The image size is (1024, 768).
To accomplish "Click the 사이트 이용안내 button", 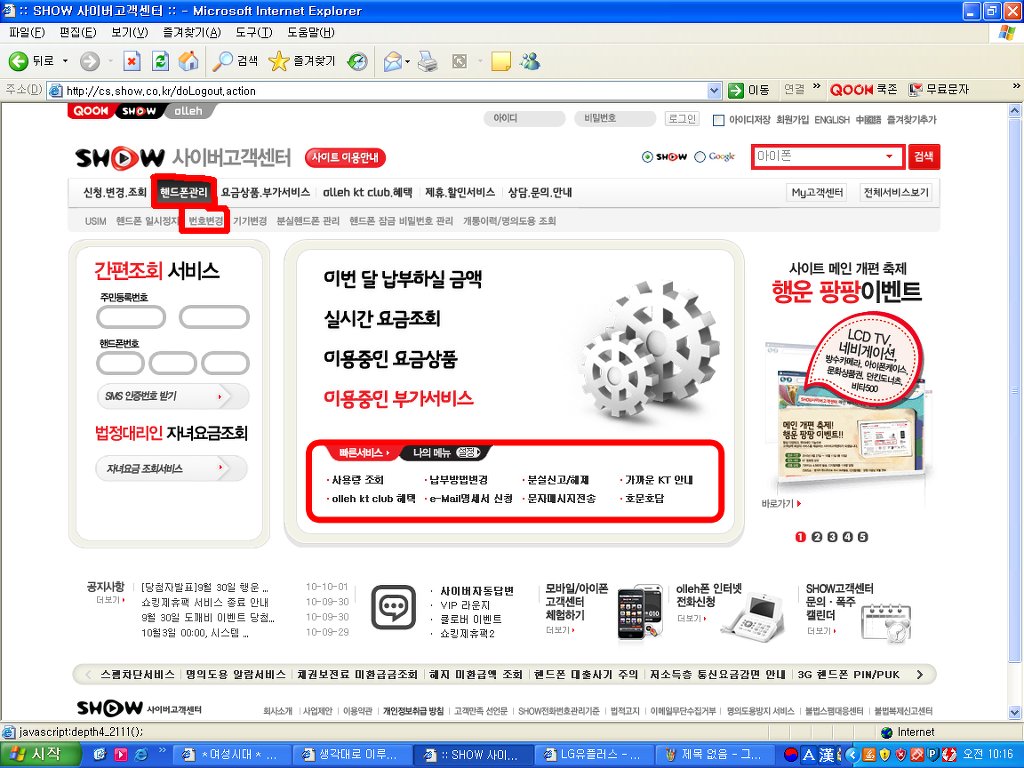I will (x=345, y=157).
